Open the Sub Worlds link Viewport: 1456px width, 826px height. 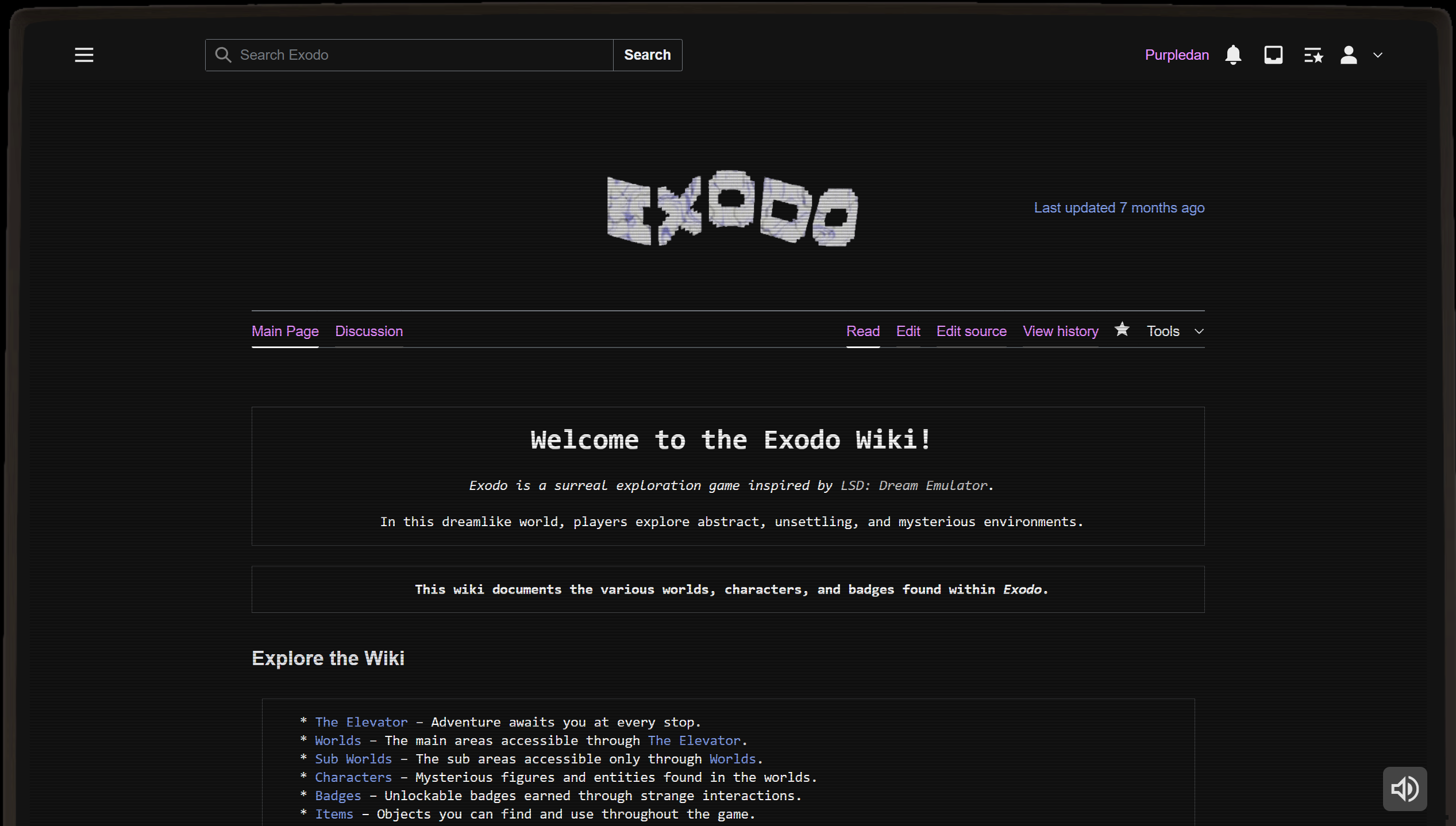(353, 759)
